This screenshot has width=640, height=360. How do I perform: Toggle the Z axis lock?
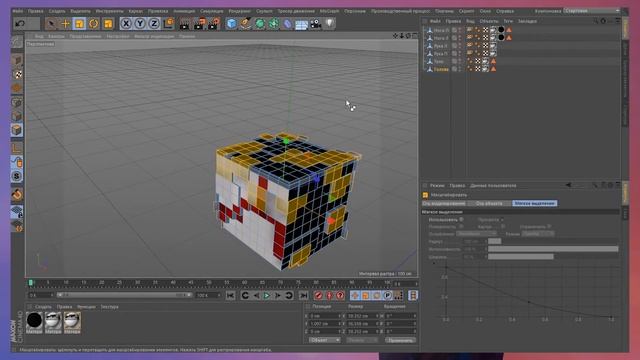click(154, 24)
